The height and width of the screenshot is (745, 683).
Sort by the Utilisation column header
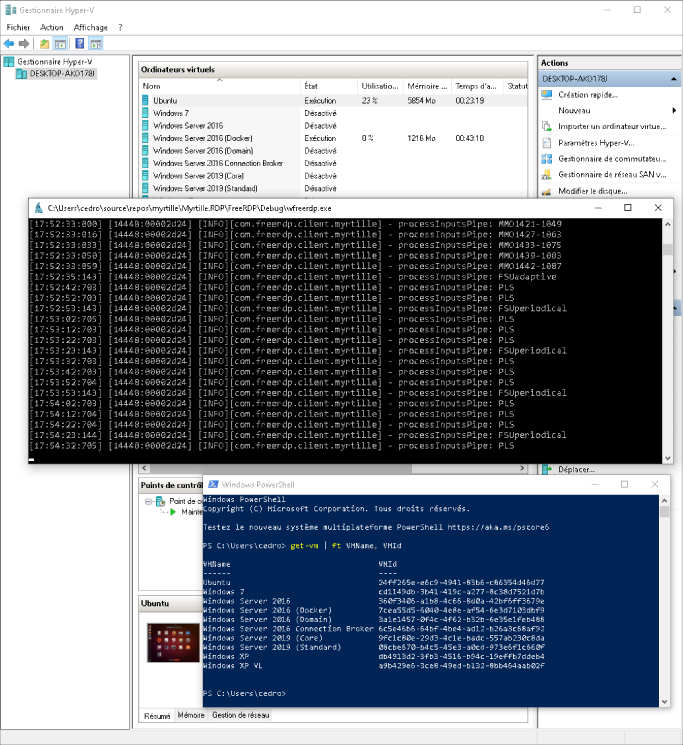380,86
